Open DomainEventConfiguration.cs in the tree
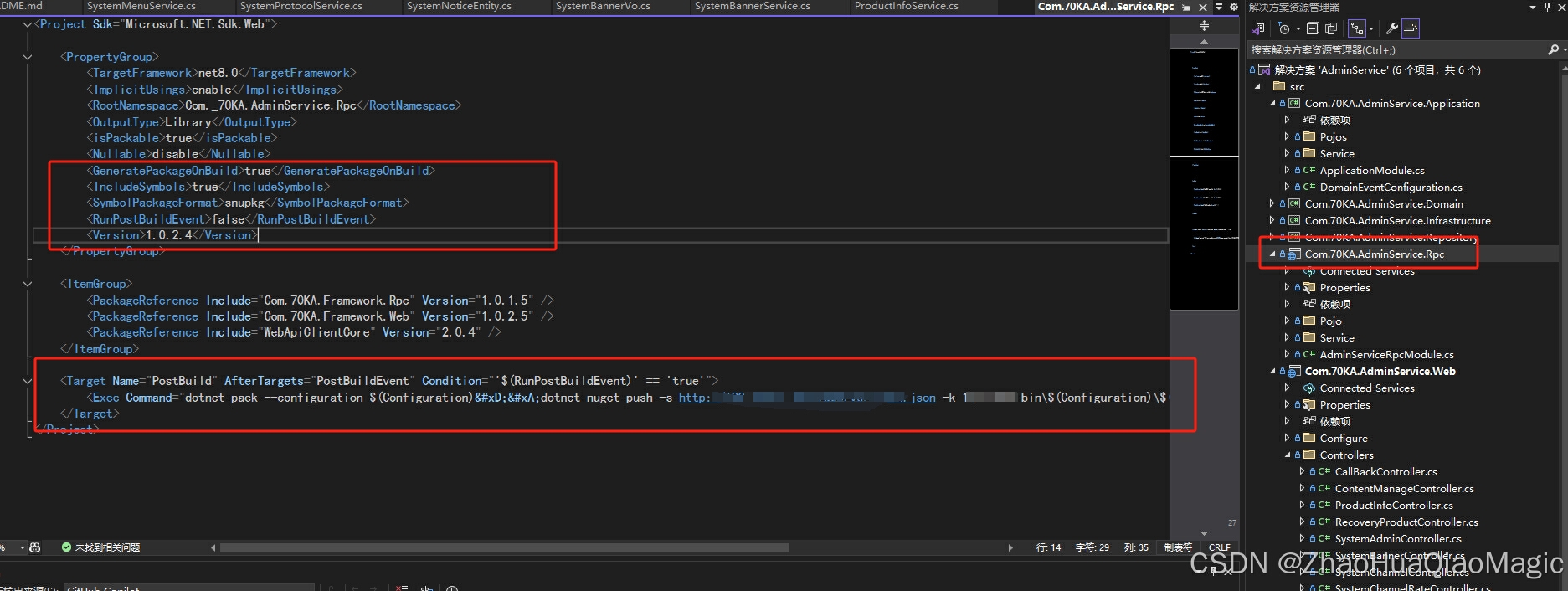This screenshot has width=1568, height=591. [x=1391, y=187]
